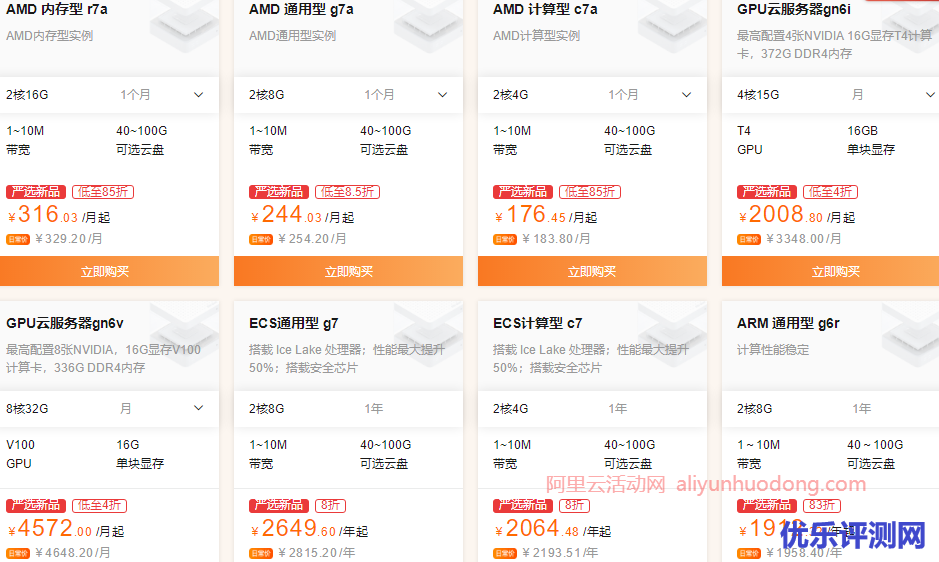This screenshot has width=939, height=562.
Task: Expand the 8核32G dropdown arrow on gn6v
Action: point(198,409)
